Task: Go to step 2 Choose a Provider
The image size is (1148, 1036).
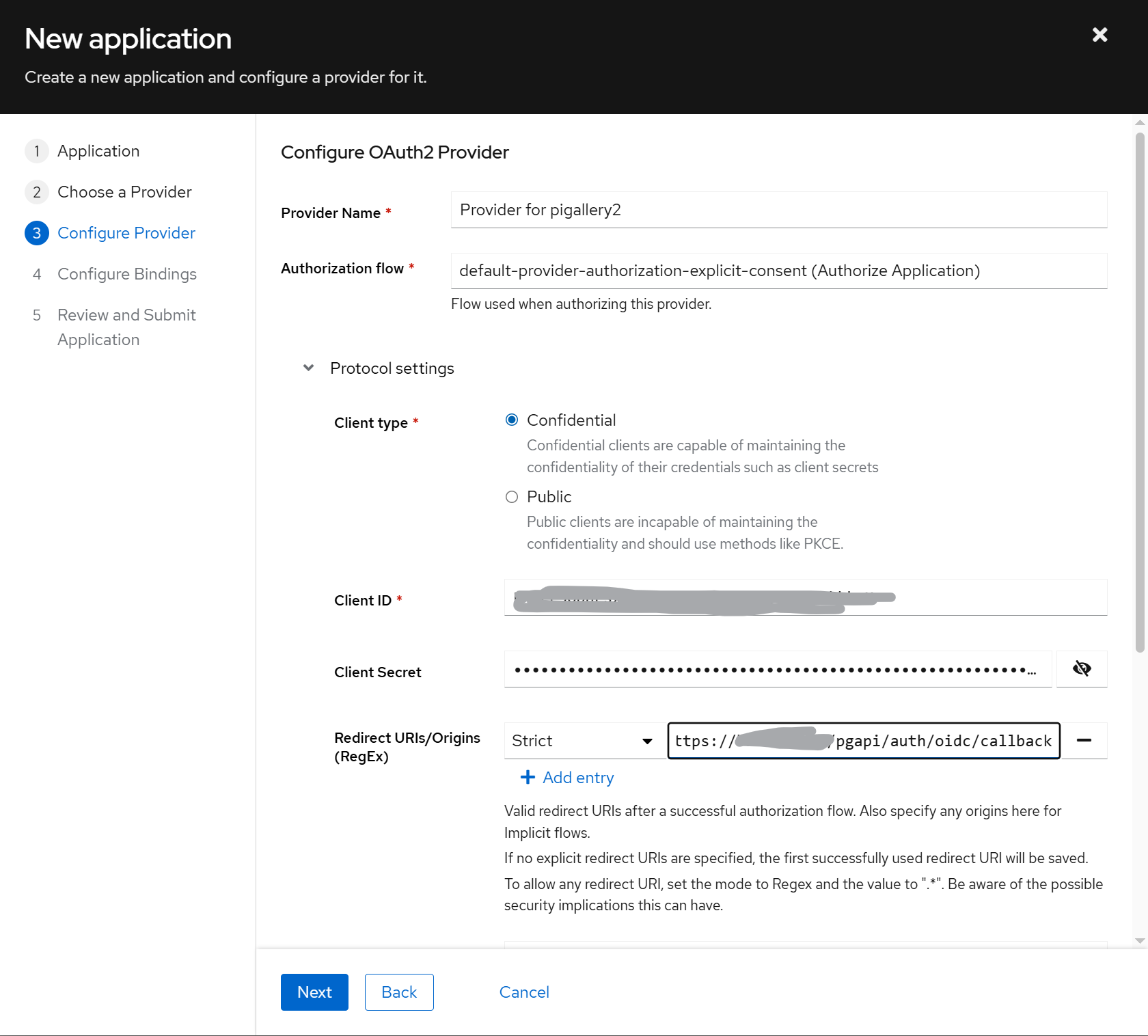Action: [x=124, y=192]
